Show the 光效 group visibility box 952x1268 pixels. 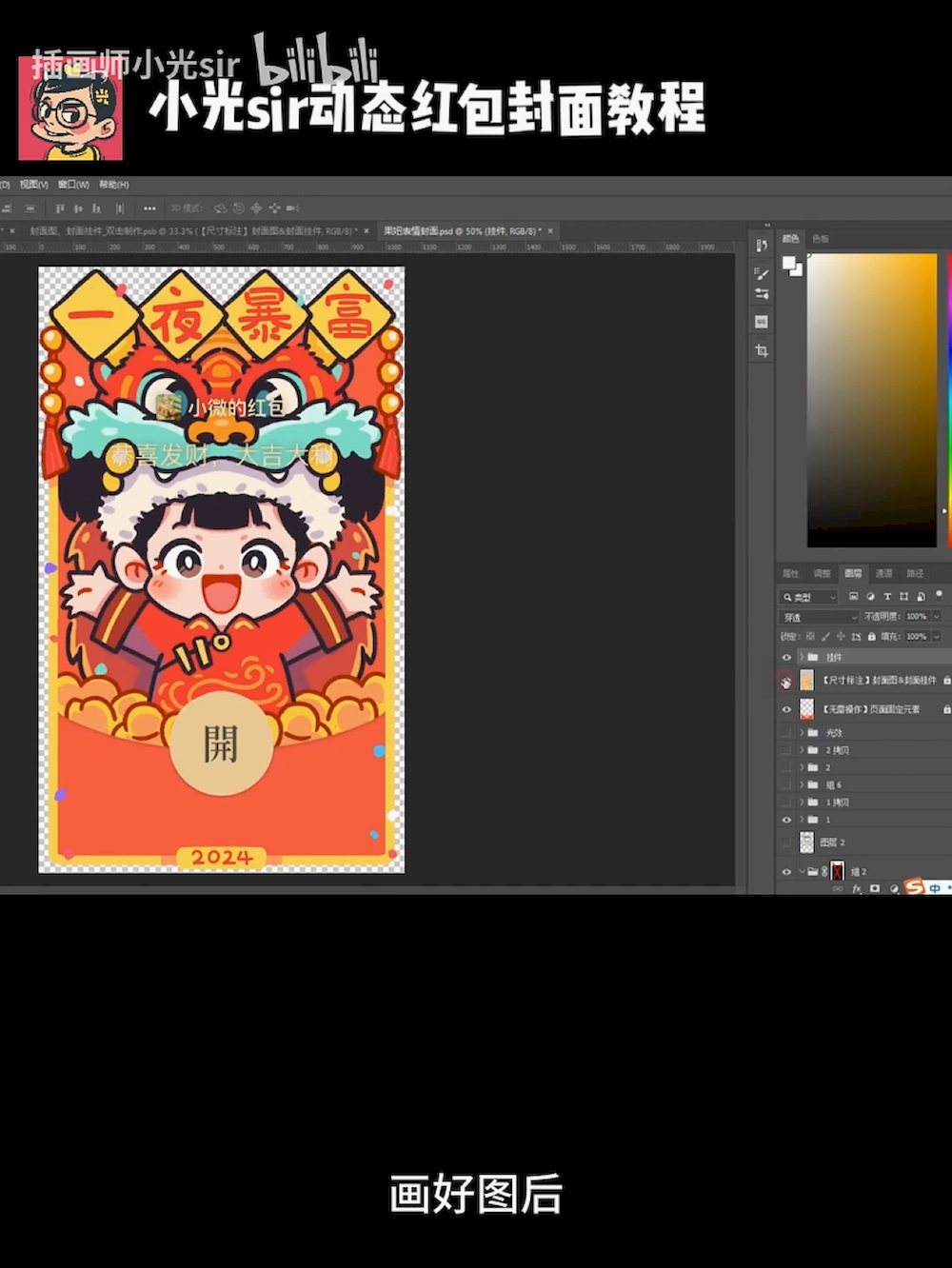tap(786, 733)
